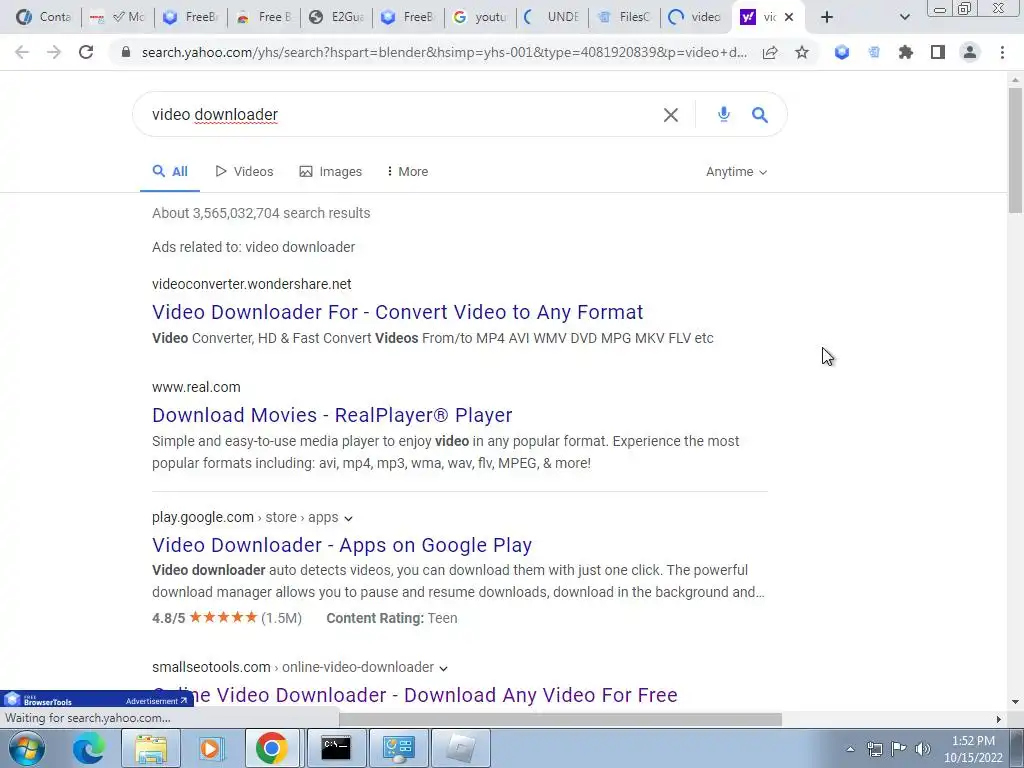
Task: Toggle the Chrome side panel icon
Action: coord(938,52)
